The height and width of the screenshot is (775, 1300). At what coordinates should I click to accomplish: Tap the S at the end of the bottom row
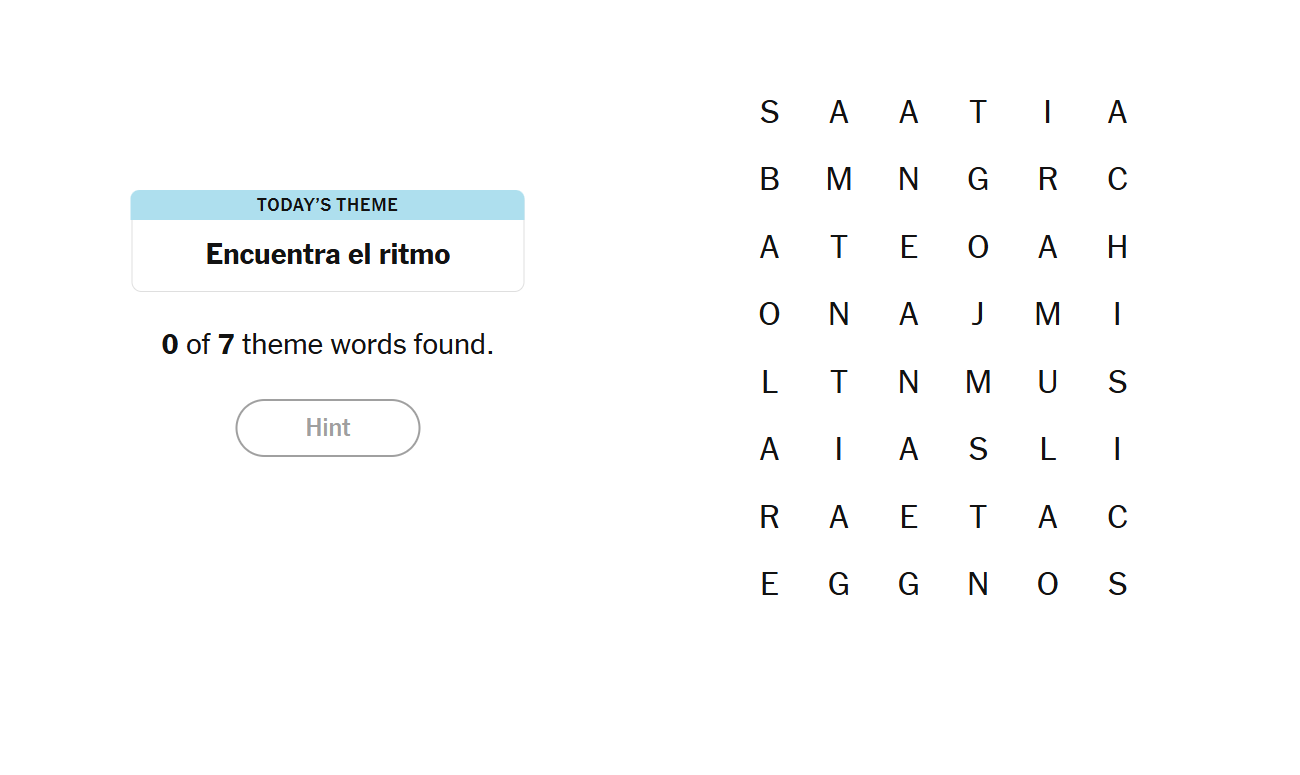[x=1117, y=584]
